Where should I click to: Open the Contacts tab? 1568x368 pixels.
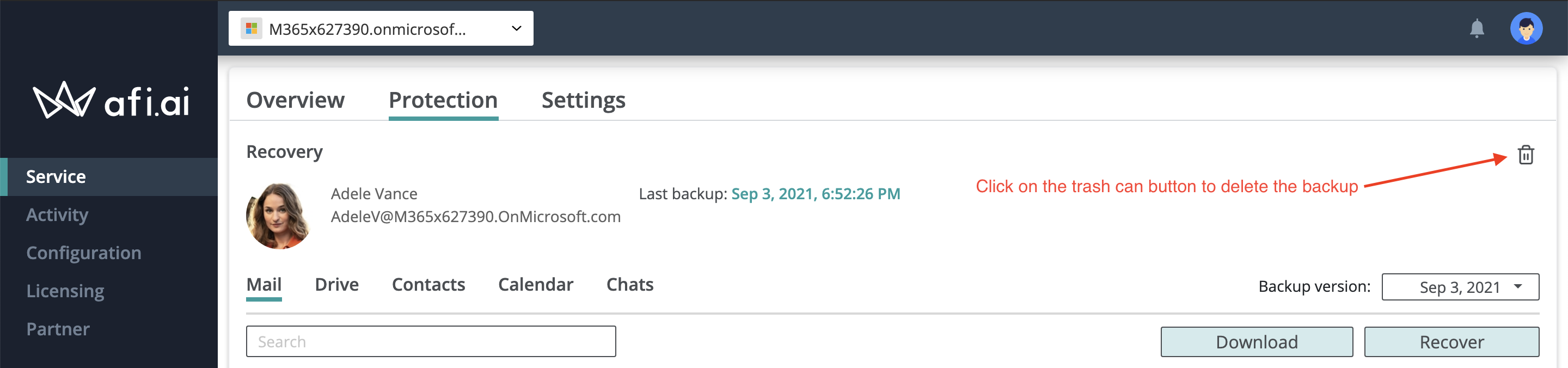428,285
